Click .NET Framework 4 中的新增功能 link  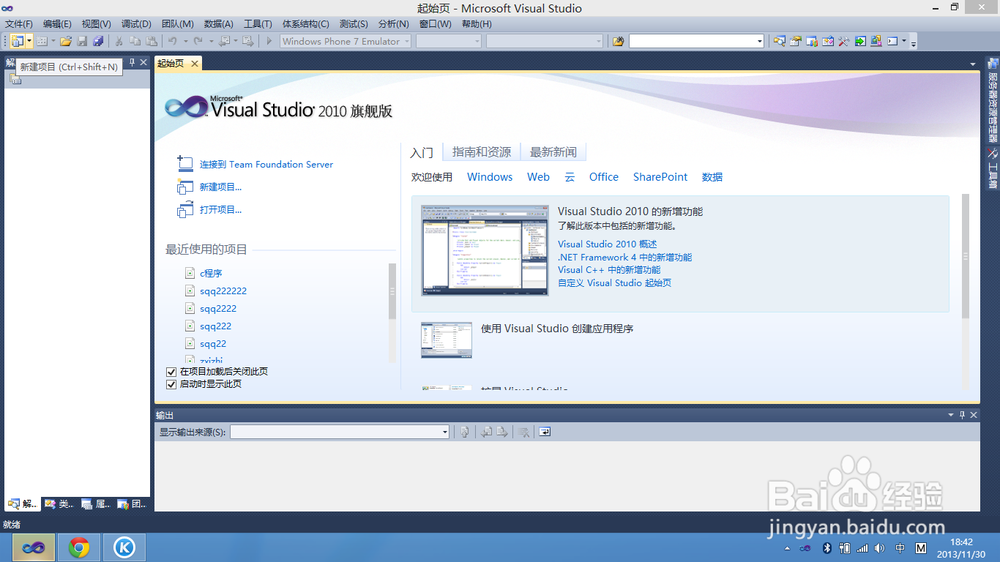coord(624,257)
